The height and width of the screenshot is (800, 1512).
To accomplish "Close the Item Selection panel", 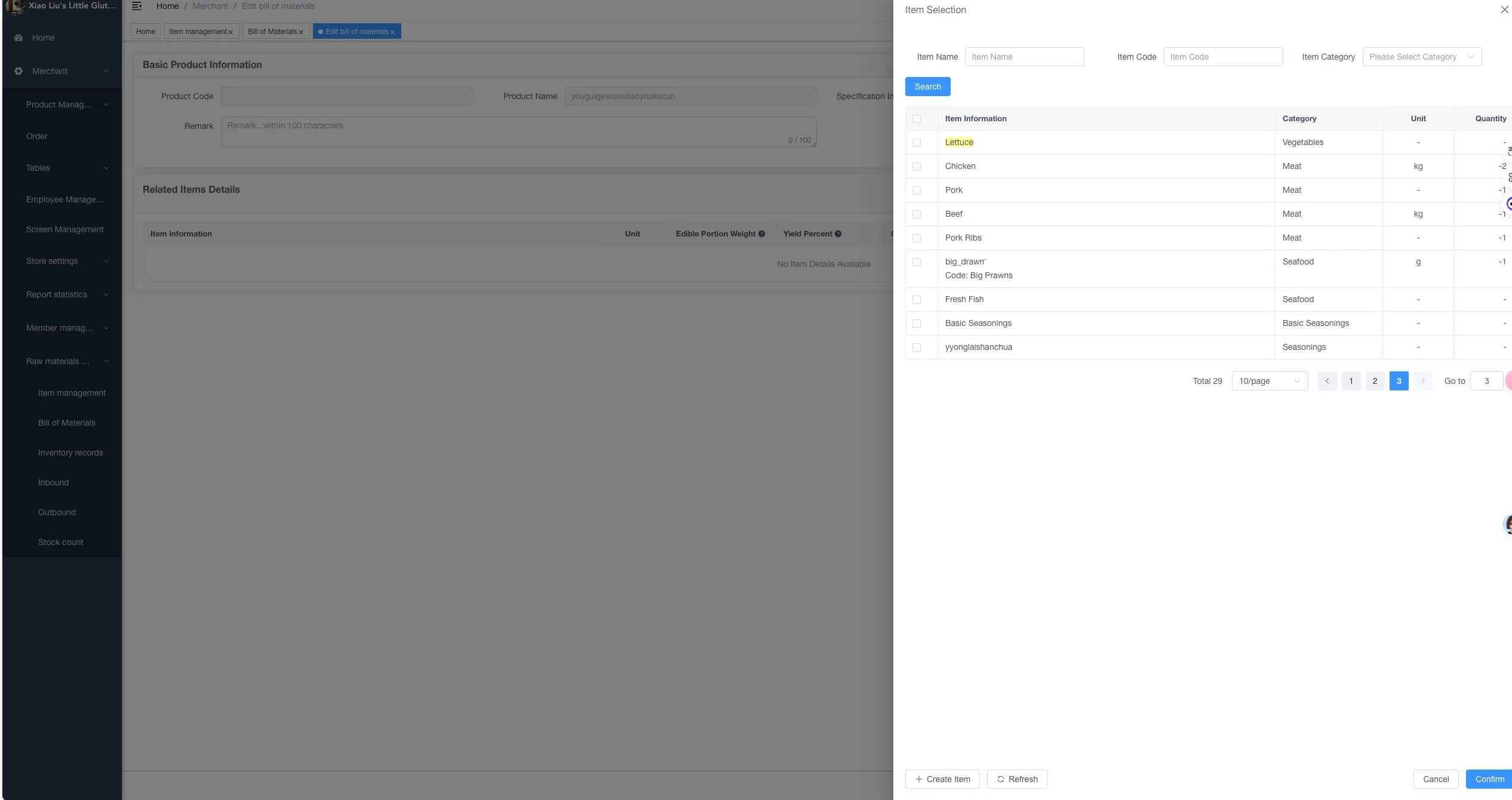I will coord(1504,10).
